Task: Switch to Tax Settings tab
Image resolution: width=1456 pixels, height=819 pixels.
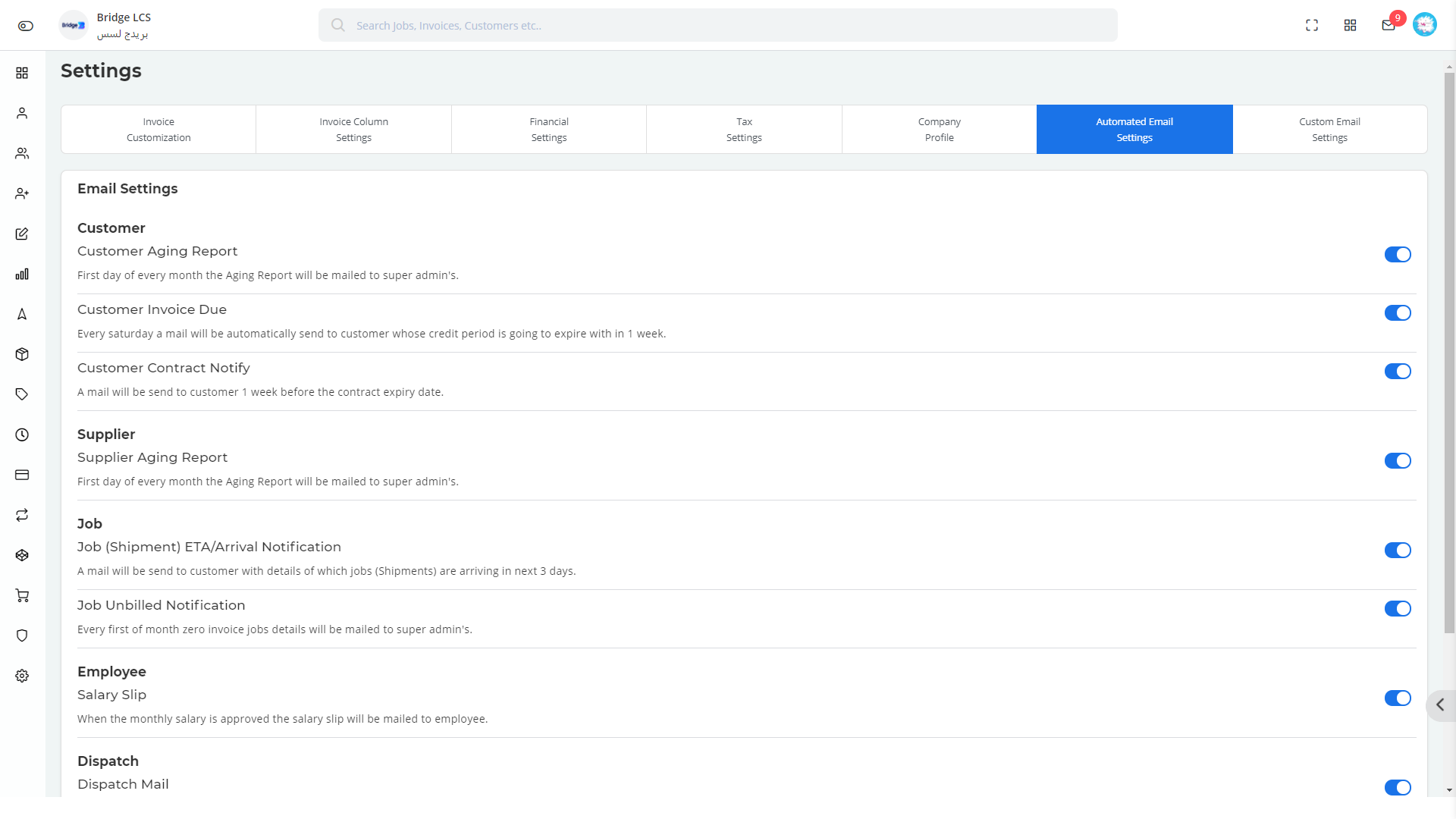Action: (x=744, y=128)
